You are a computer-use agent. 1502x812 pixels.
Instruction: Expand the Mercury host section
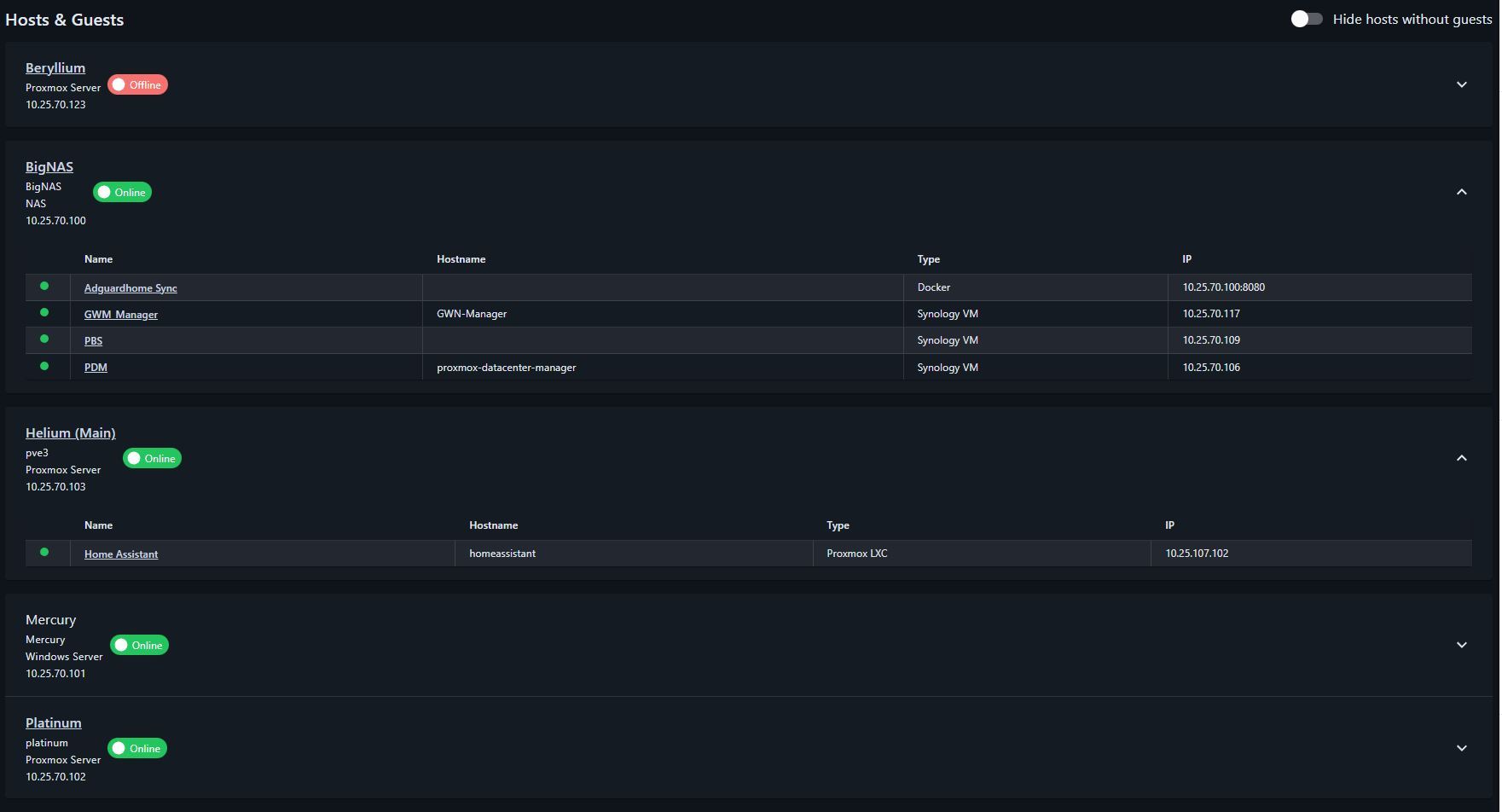click(1461, 645)
